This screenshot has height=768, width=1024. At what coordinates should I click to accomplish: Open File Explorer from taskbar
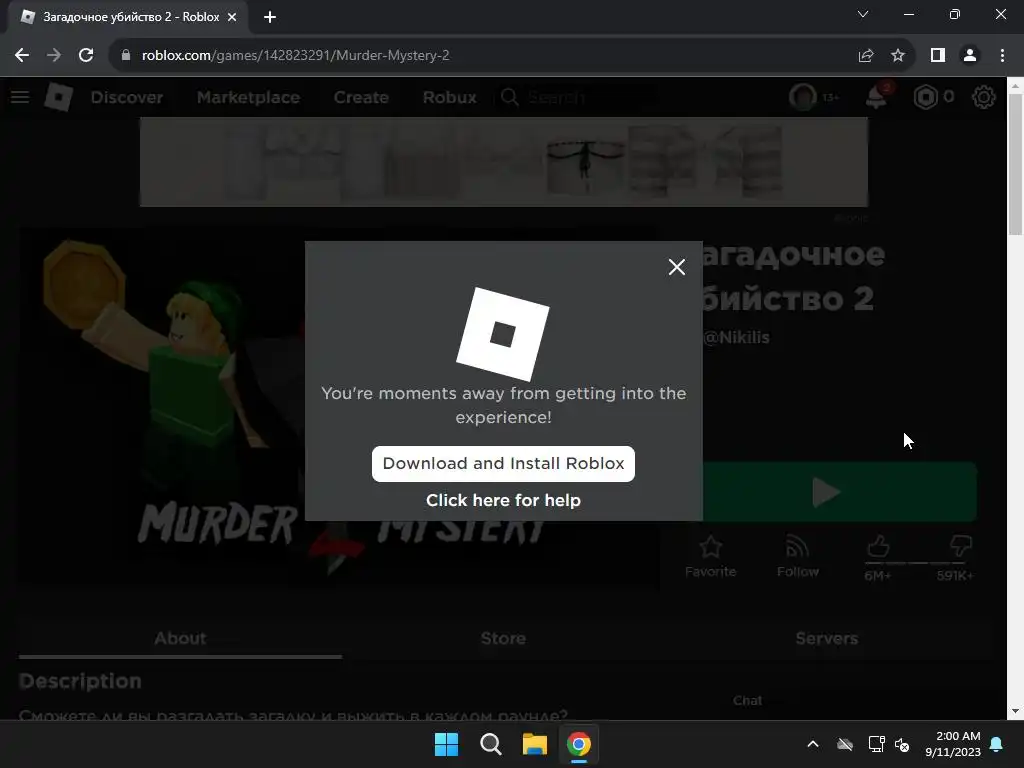534,744
